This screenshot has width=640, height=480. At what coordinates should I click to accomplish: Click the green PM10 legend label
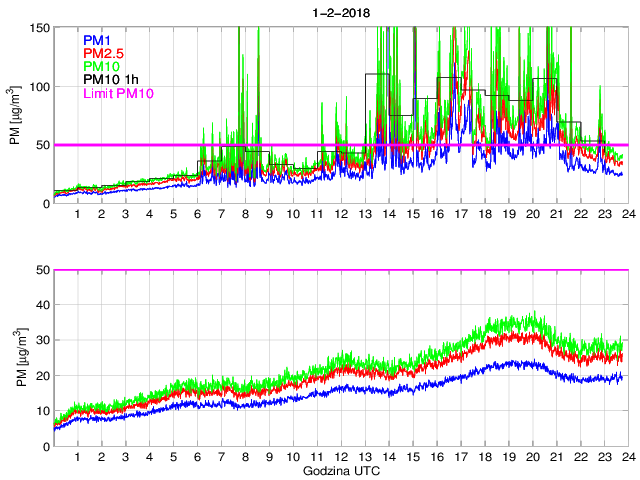coord(102,66)
